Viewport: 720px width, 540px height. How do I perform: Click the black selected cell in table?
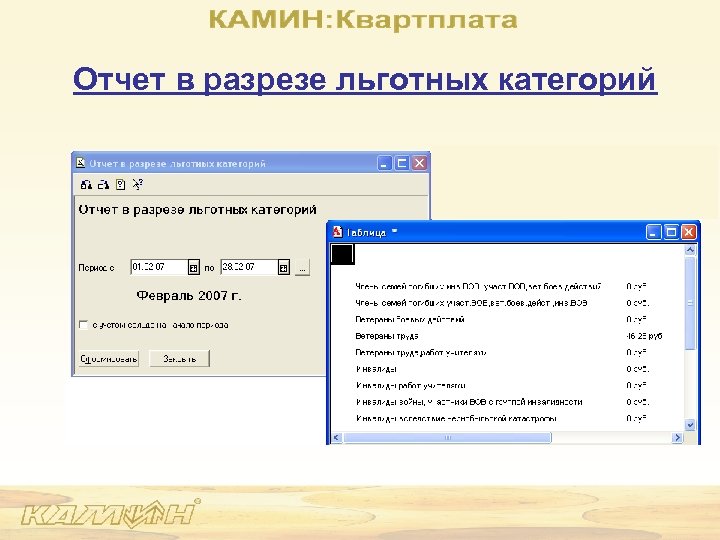[x=343, y=254]
